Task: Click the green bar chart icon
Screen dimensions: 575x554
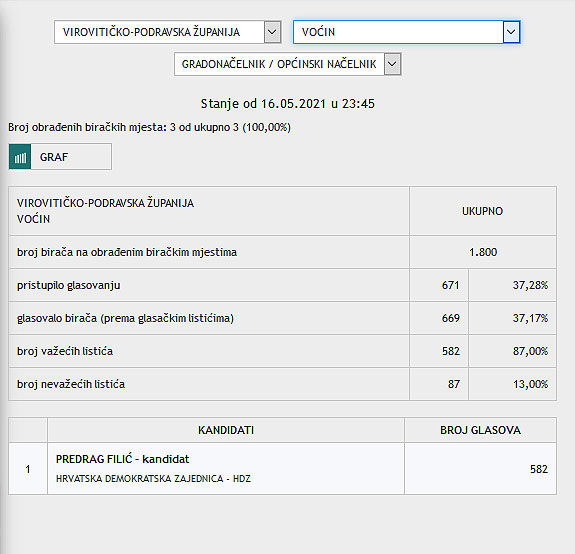Action: coord(20,157)
